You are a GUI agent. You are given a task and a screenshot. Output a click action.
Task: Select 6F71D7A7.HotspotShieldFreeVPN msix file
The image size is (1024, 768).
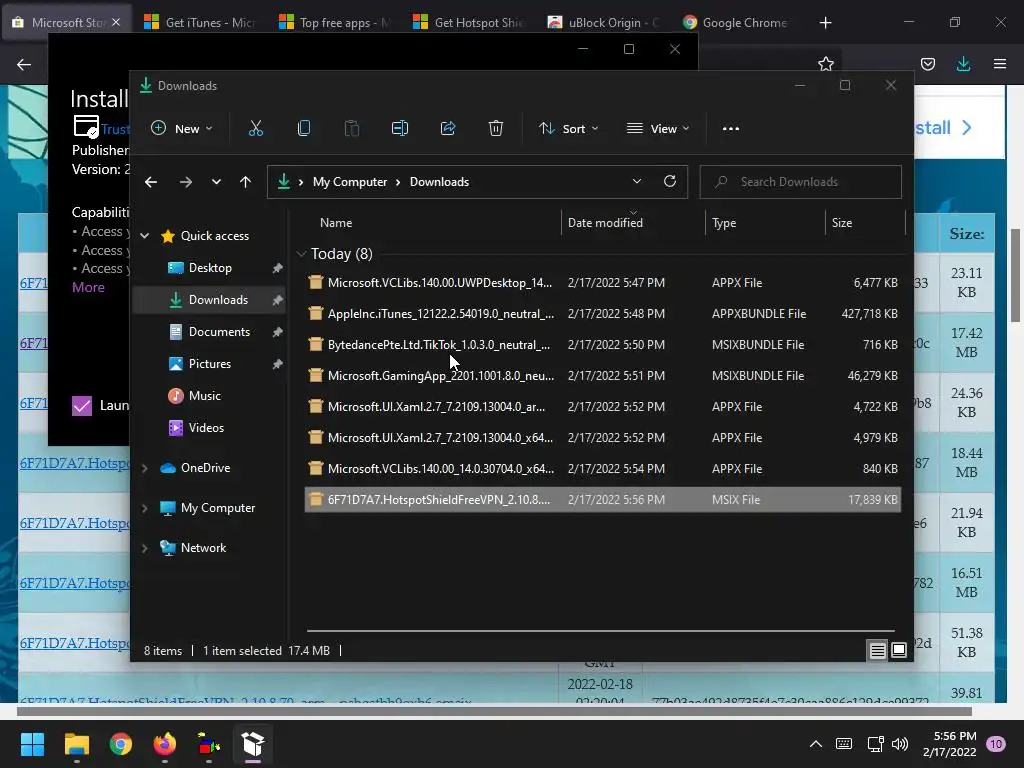point(603,500)
